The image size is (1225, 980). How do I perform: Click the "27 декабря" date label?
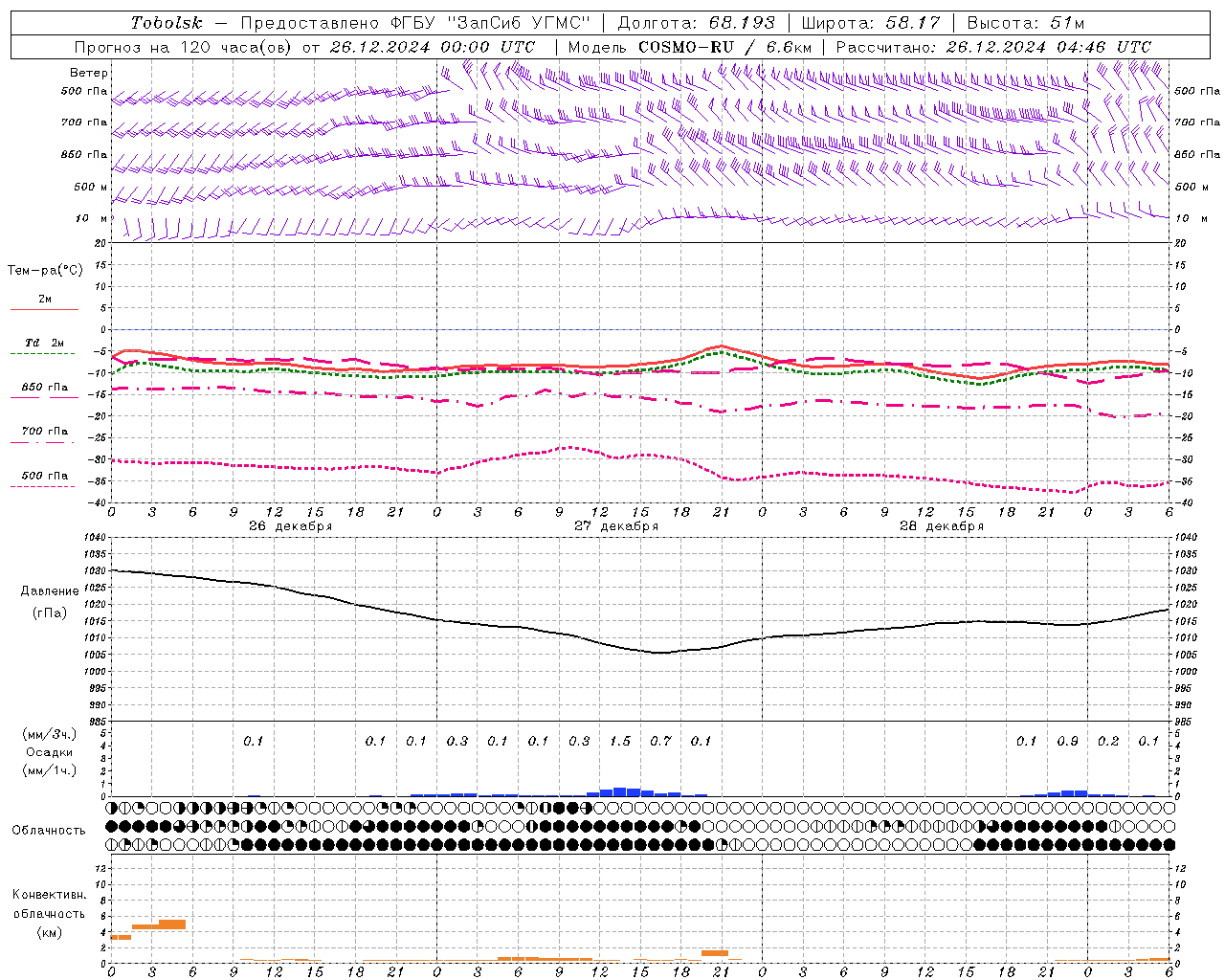click(x=616, y=526)
